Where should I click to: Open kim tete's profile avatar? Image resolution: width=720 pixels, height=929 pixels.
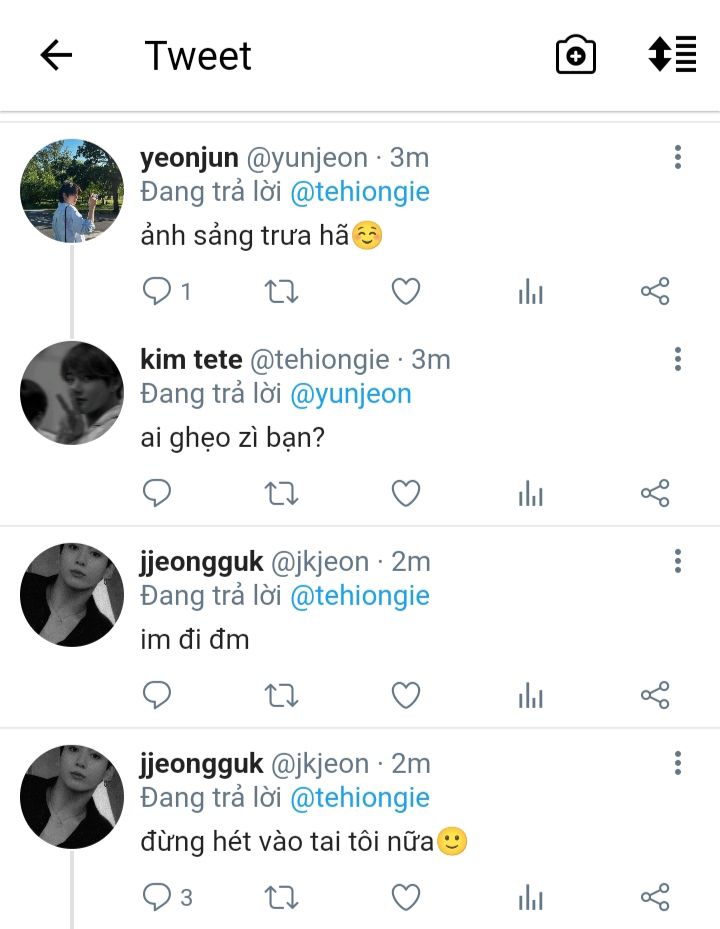[72, 393]
